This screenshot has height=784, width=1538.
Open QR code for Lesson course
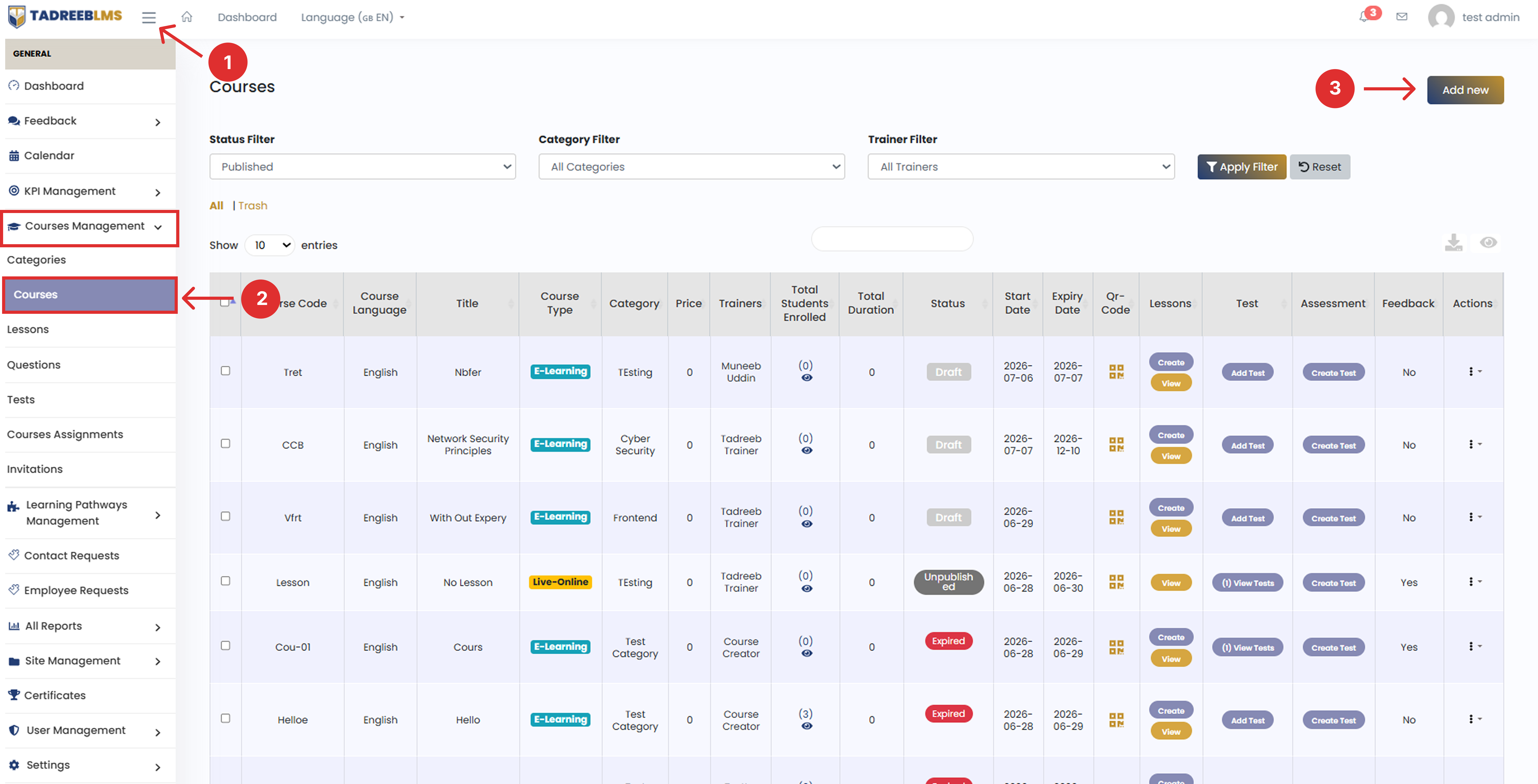click(1116, 582)
